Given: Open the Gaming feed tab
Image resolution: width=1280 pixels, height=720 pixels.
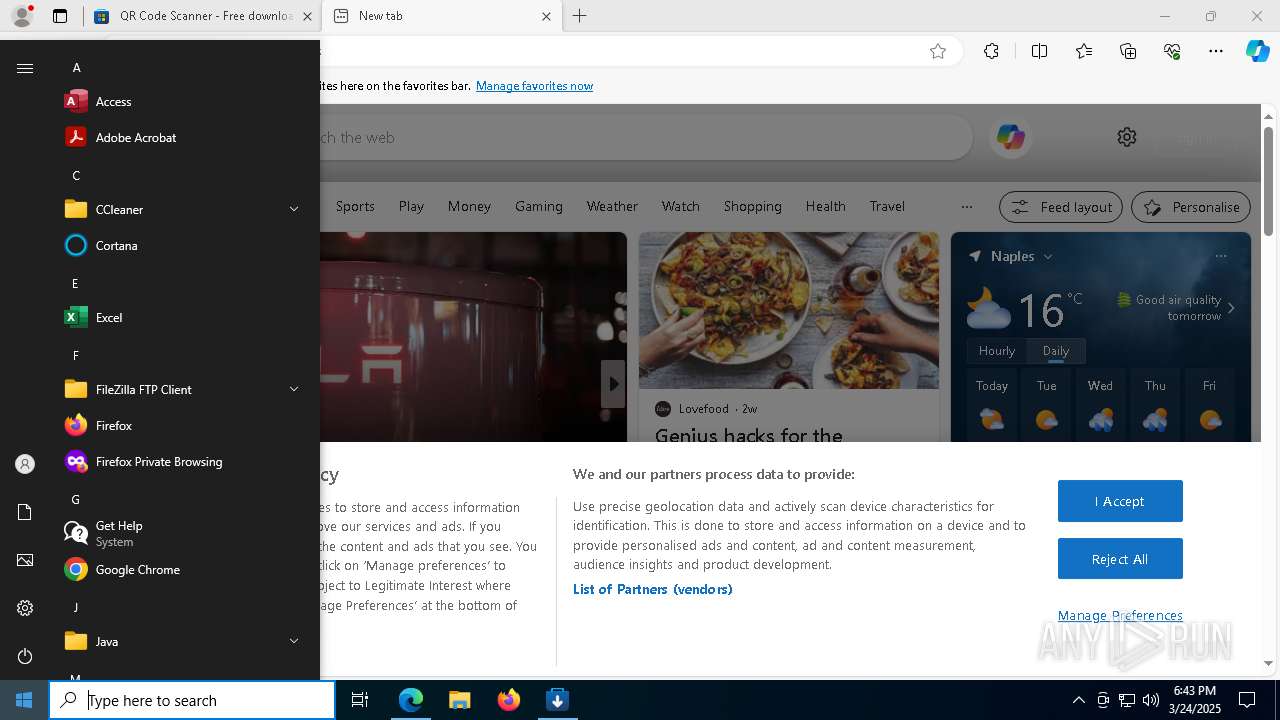Looking at the screenshot, I should click(x=538, y=206).
